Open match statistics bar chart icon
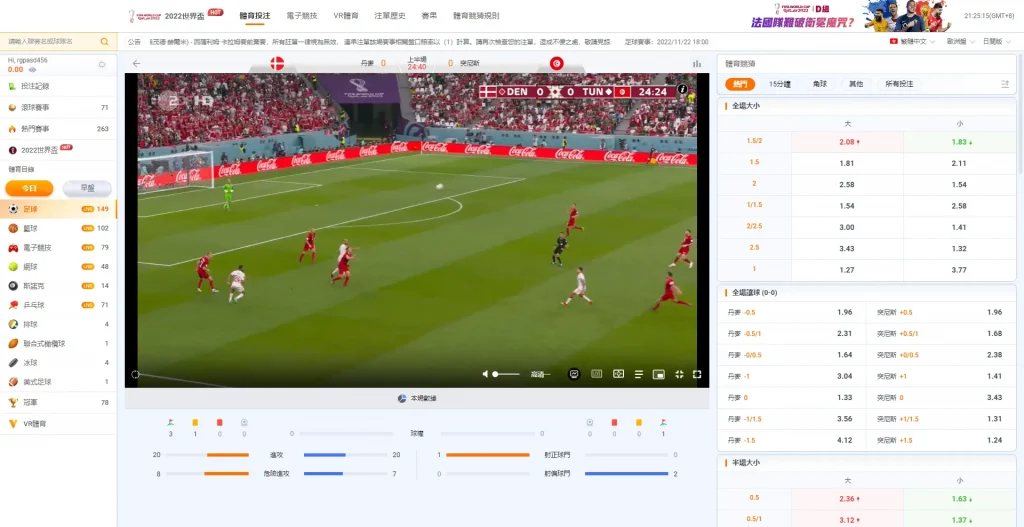Image resolution: width=1024 pixels, height=527 pixels. click(x=696, y=63)
